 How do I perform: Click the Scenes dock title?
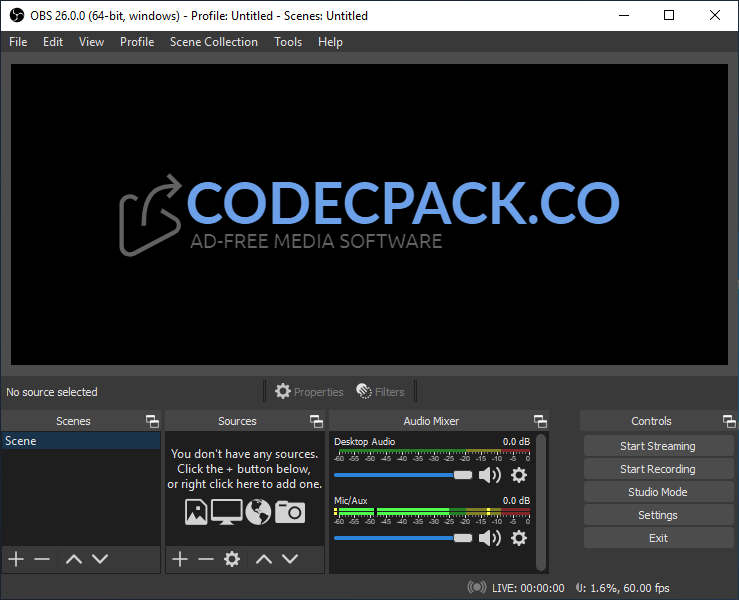73,421
